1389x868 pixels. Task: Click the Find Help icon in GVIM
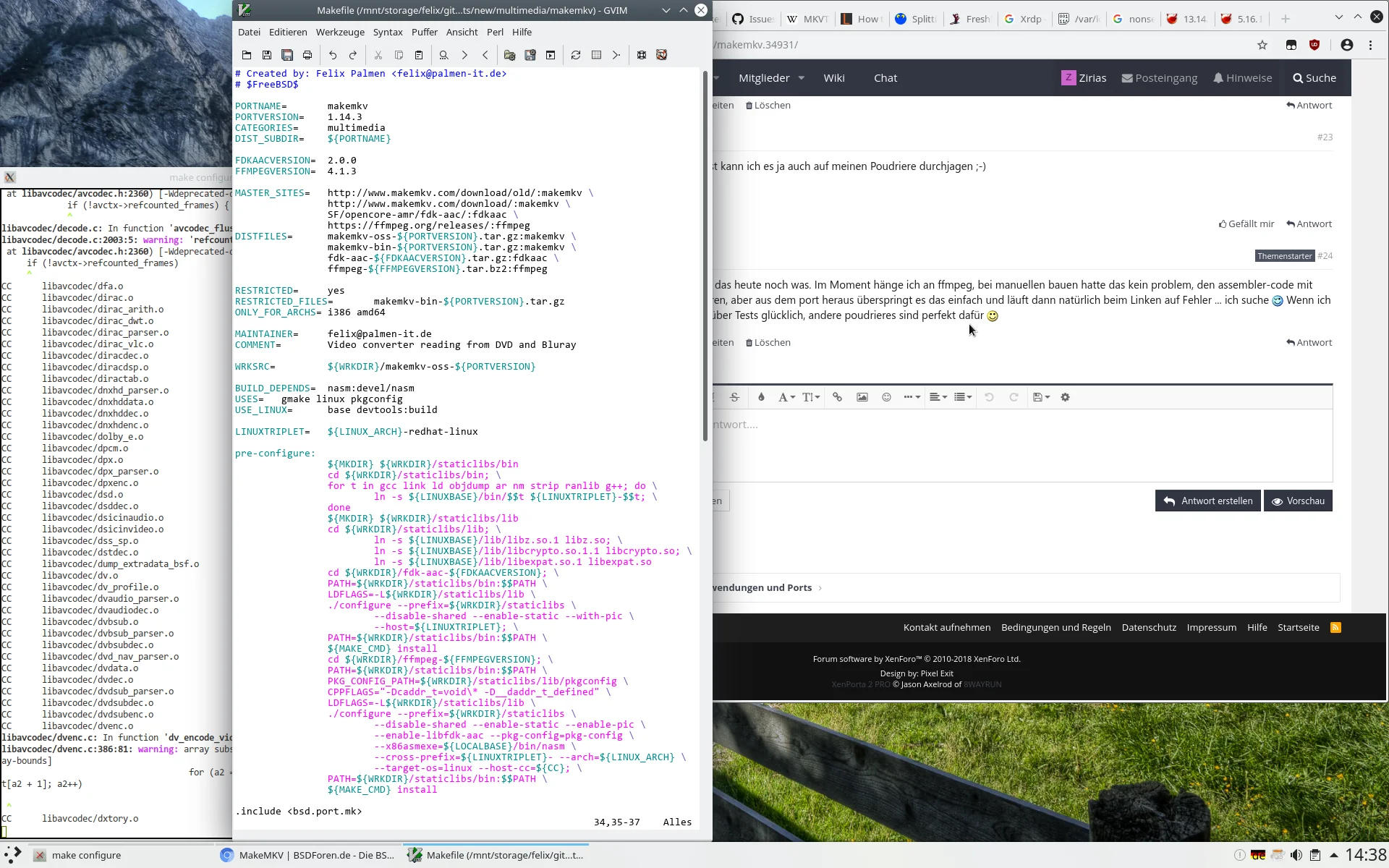[x=661, y=55]
